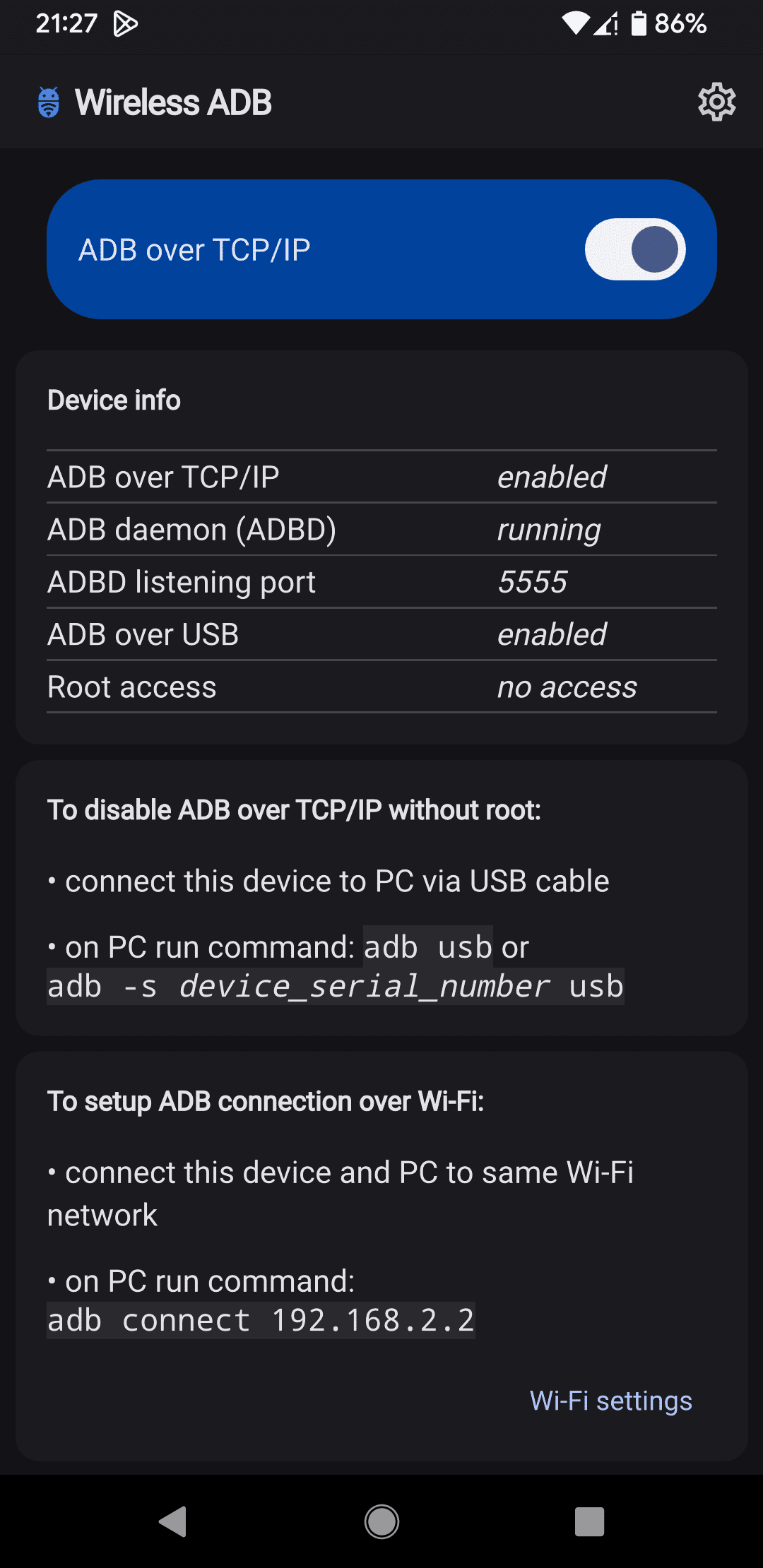This screenshot has width=763, height=1568.
Task: Tap the Wi-Fi signal status icon
Action: tap(575, 24)
